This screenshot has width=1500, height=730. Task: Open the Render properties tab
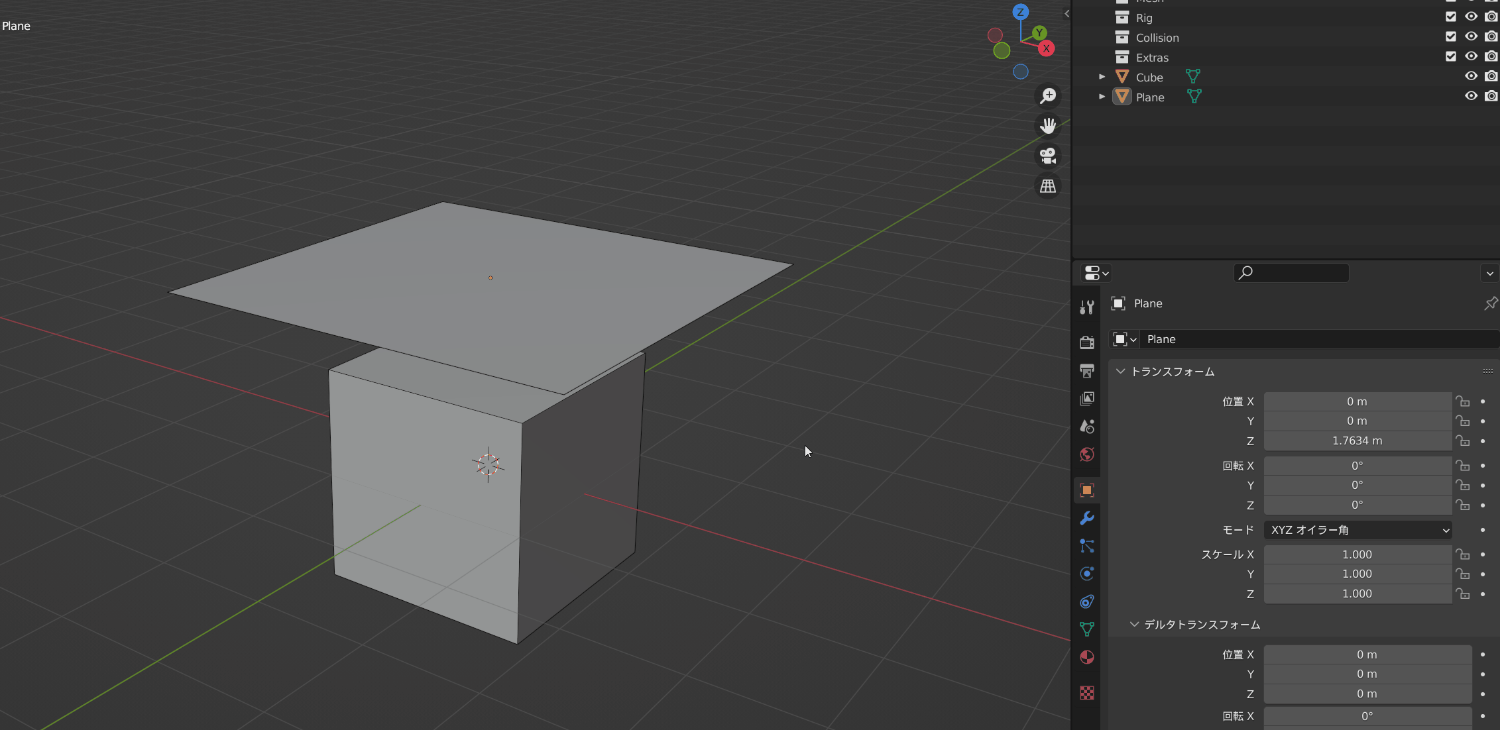1087,342
